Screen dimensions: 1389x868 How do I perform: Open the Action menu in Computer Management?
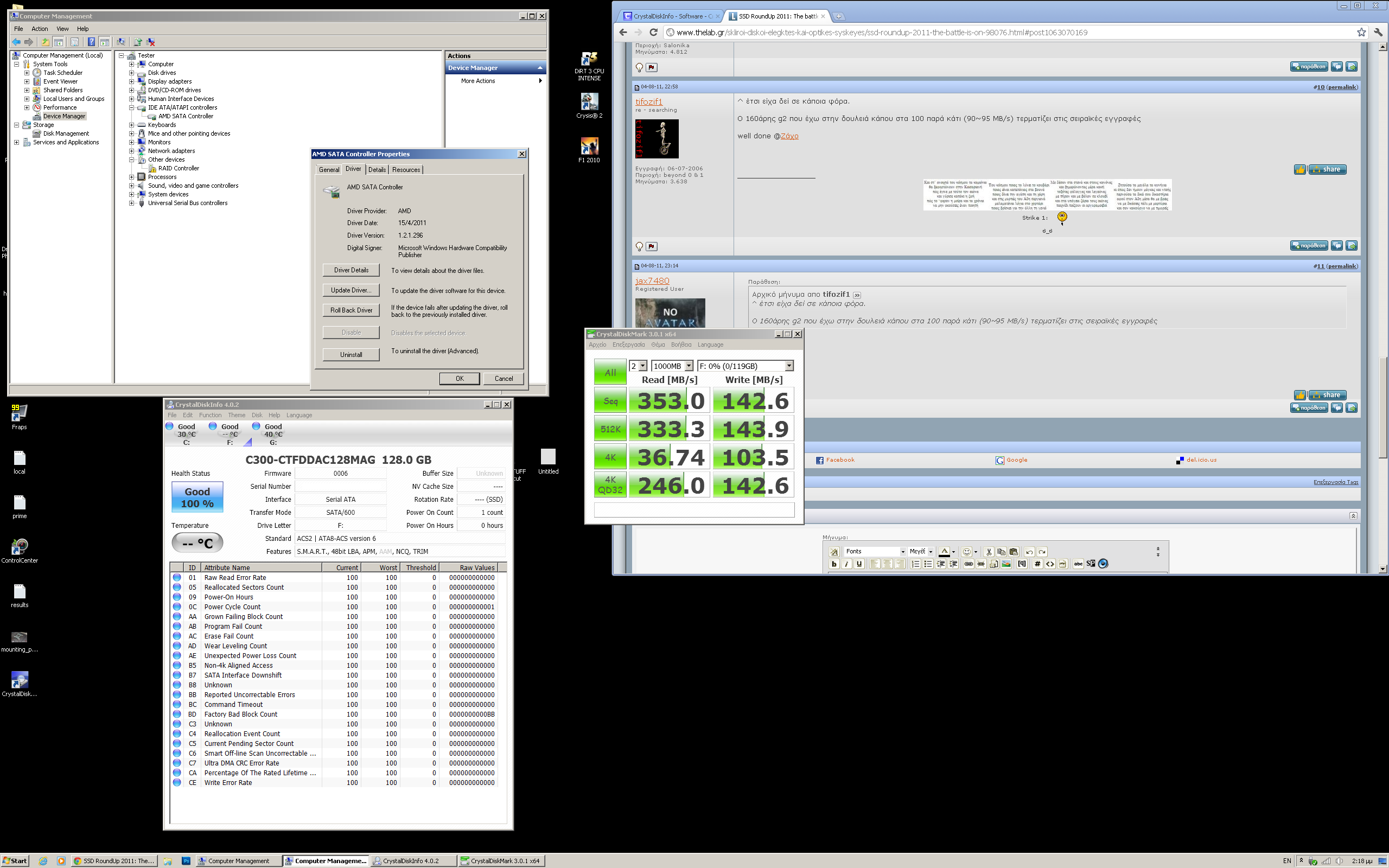point(40,29)
